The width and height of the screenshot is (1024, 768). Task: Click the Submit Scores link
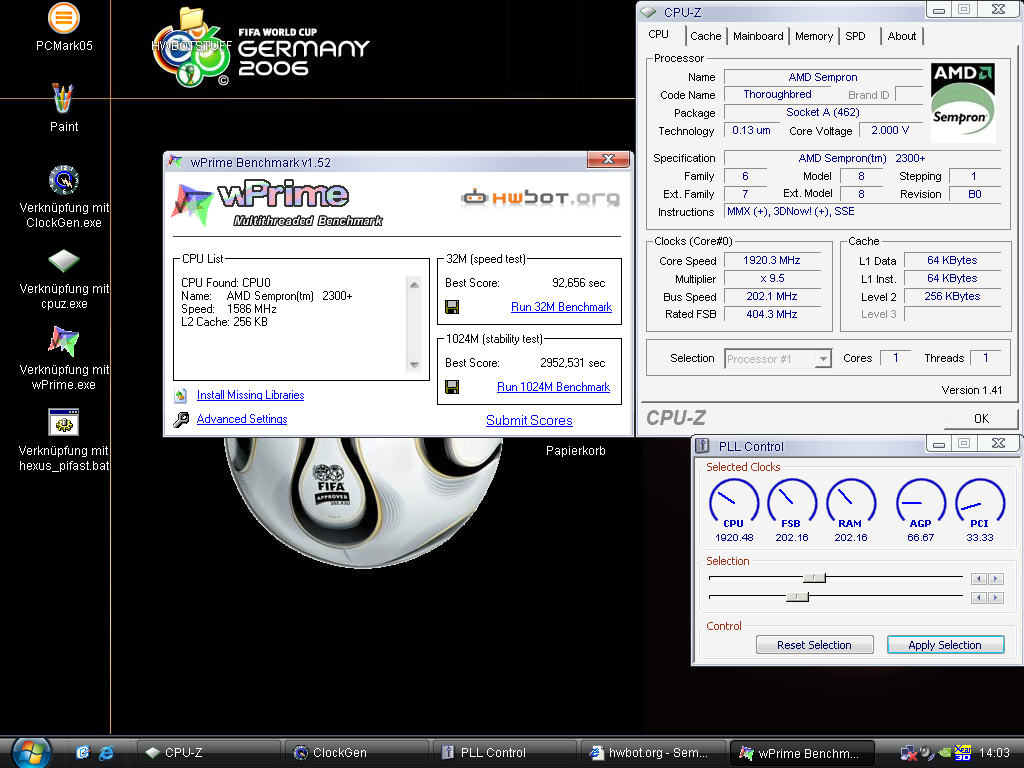pos(529,421)
